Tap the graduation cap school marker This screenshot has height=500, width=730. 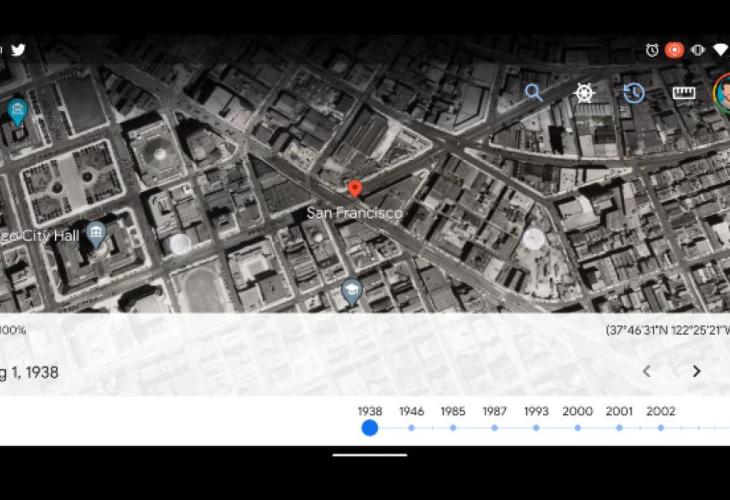351,291
